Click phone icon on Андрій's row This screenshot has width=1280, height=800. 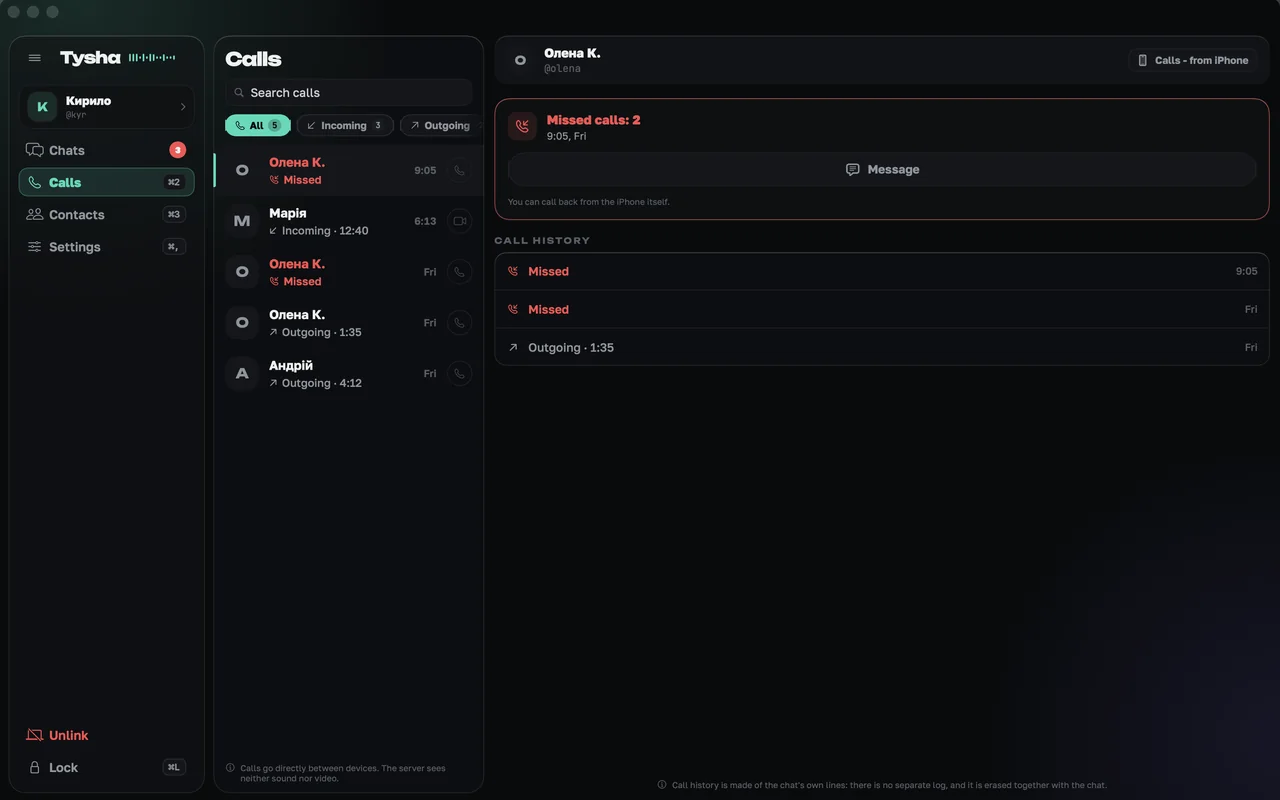pos(459,373)
